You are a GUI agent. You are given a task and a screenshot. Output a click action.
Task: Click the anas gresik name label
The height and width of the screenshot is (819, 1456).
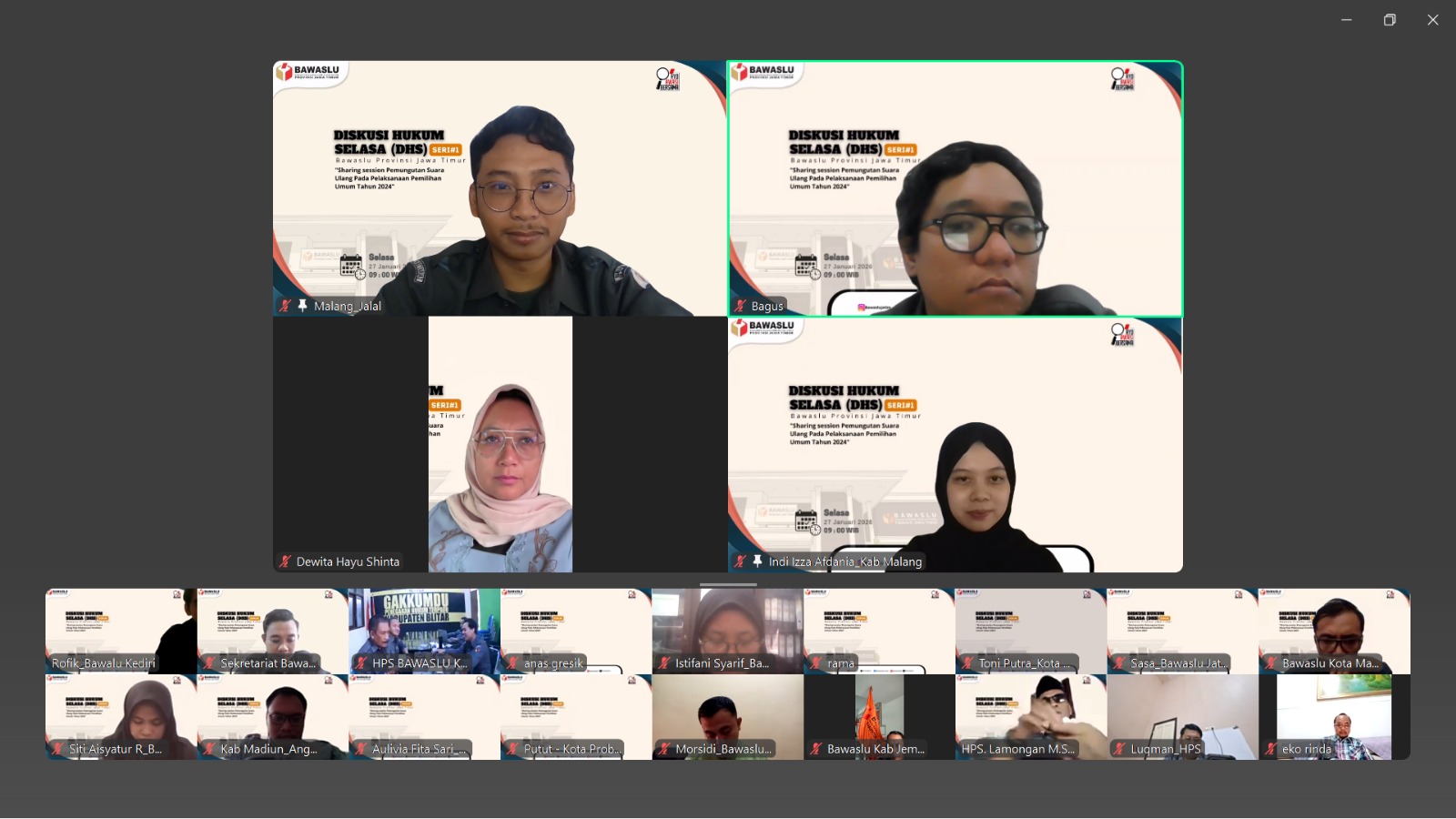[553, 663]
